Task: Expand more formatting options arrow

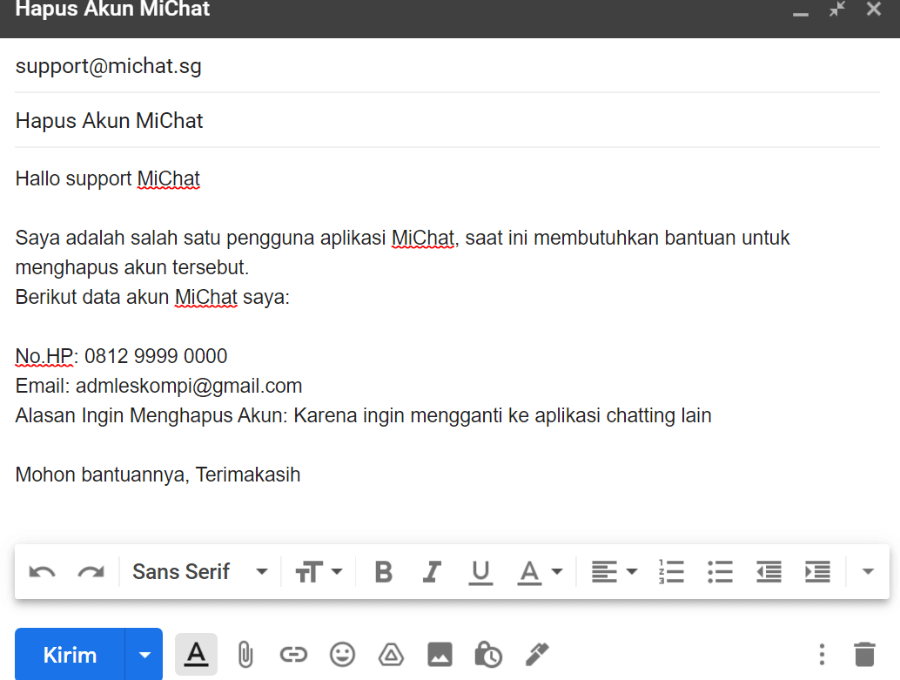Action: coord(868,572)
